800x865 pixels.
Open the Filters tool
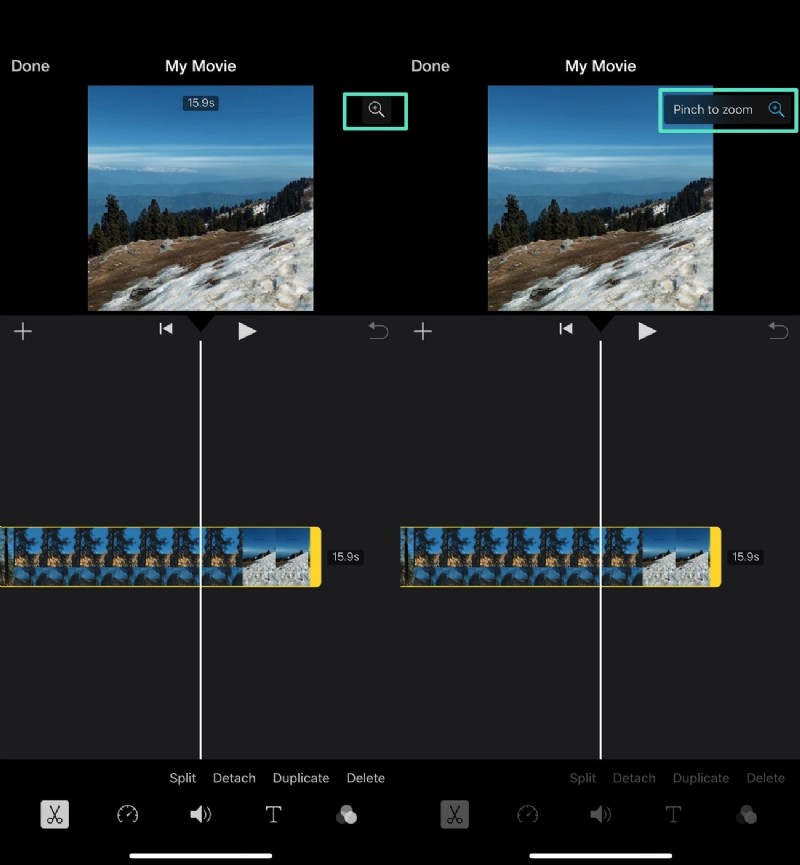[347, 814]
